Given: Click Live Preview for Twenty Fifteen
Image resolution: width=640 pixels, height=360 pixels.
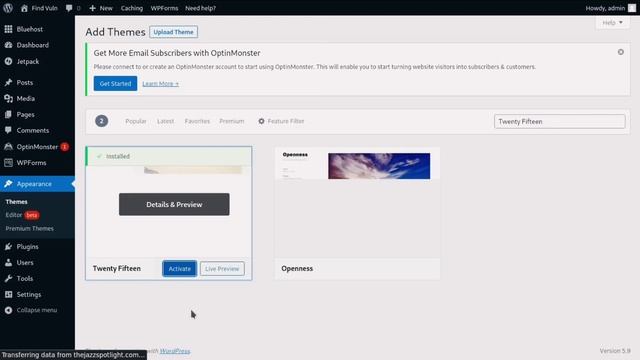Looking at the screenshot, I should pos(222,269).
